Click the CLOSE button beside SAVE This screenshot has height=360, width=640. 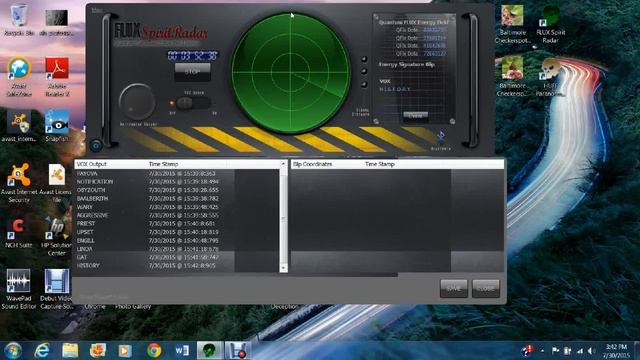click(x=486, y=288)
